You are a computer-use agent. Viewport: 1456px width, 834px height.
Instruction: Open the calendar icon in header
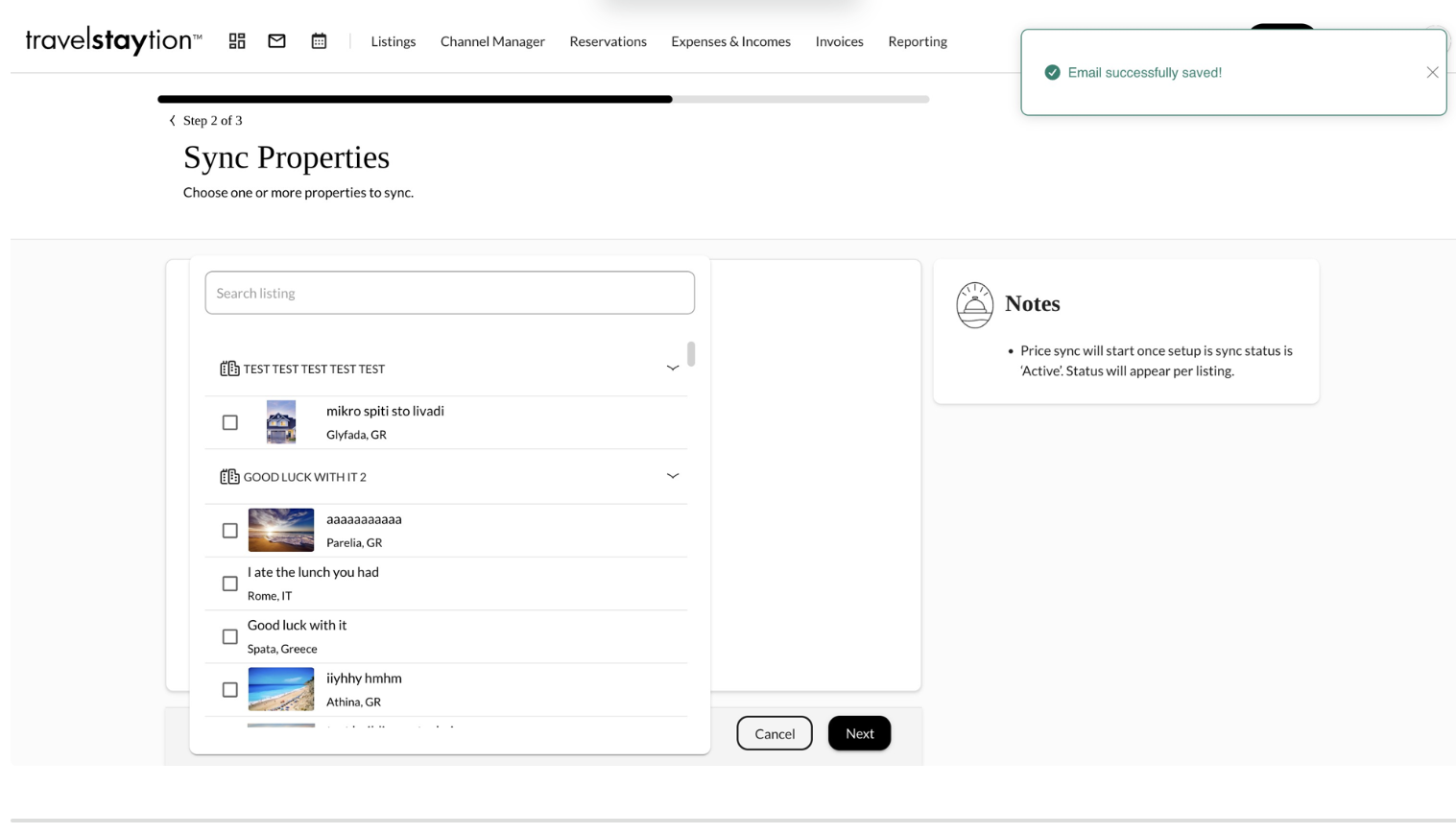click(x=319, y=41)
